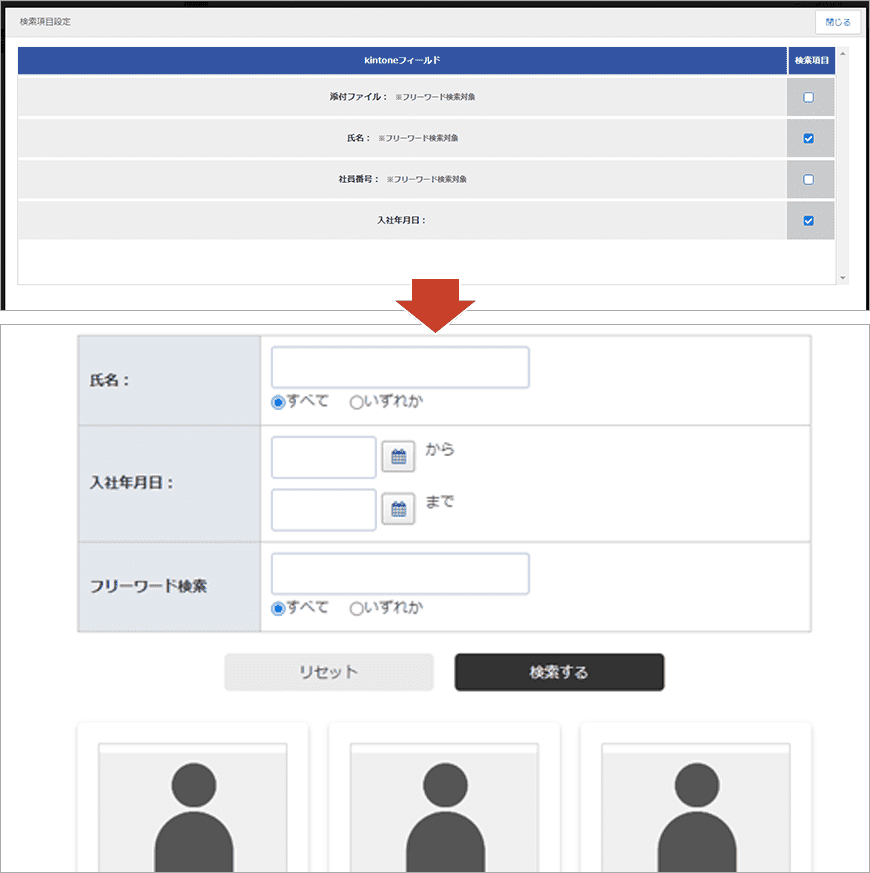870x873 pixels.
Task: Focus the 入社年月日 start date input
Action: pos(323,458)
